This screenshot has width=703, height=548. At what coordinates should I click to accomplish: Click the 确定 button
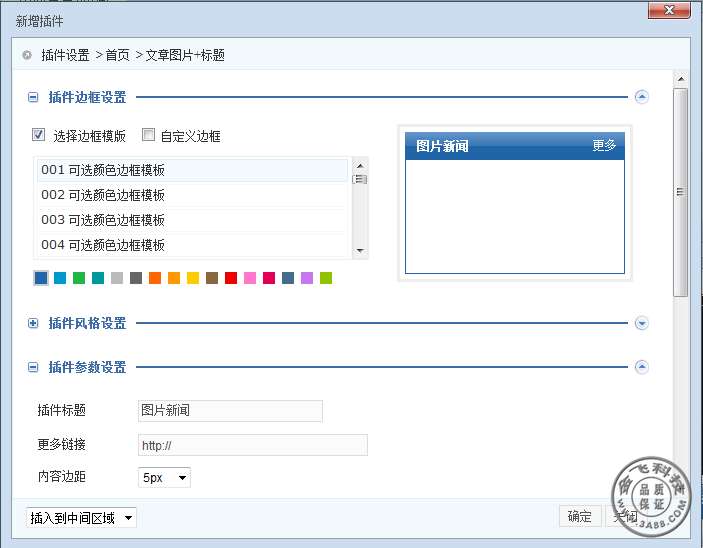(579, 516)
